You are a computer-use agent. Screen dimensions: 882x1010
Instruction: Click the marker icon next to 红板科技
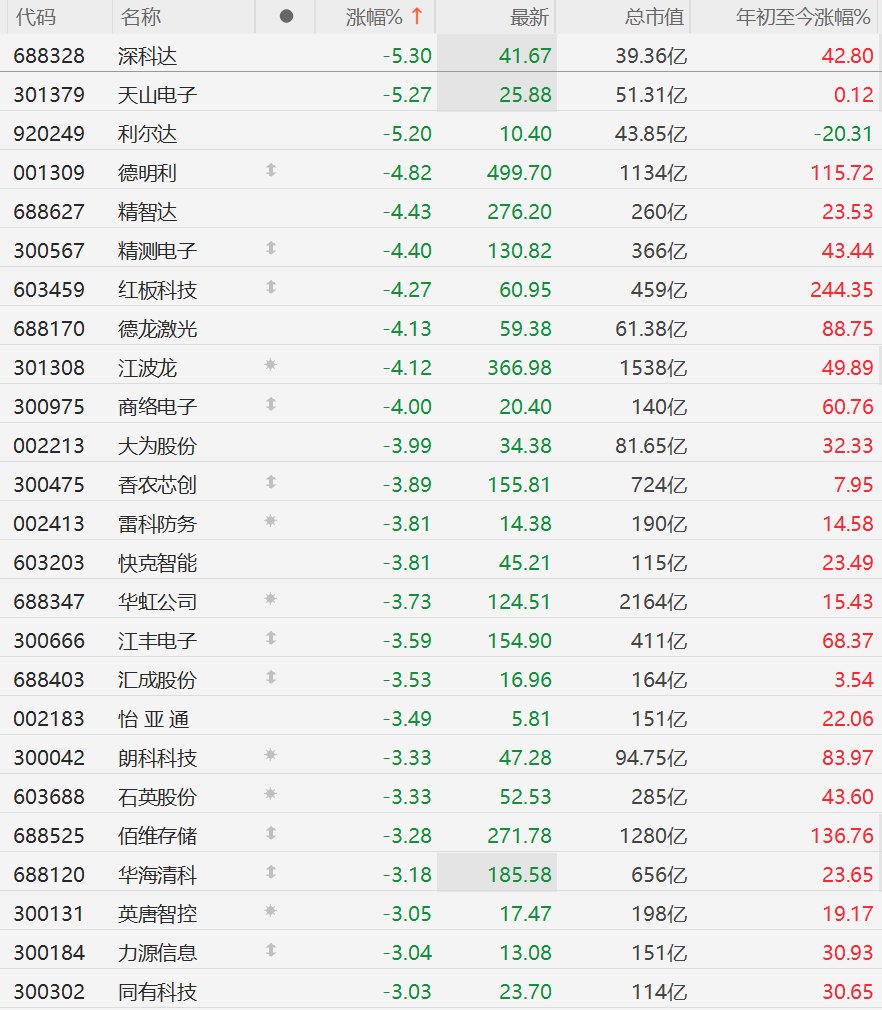(x=270, y=288)
